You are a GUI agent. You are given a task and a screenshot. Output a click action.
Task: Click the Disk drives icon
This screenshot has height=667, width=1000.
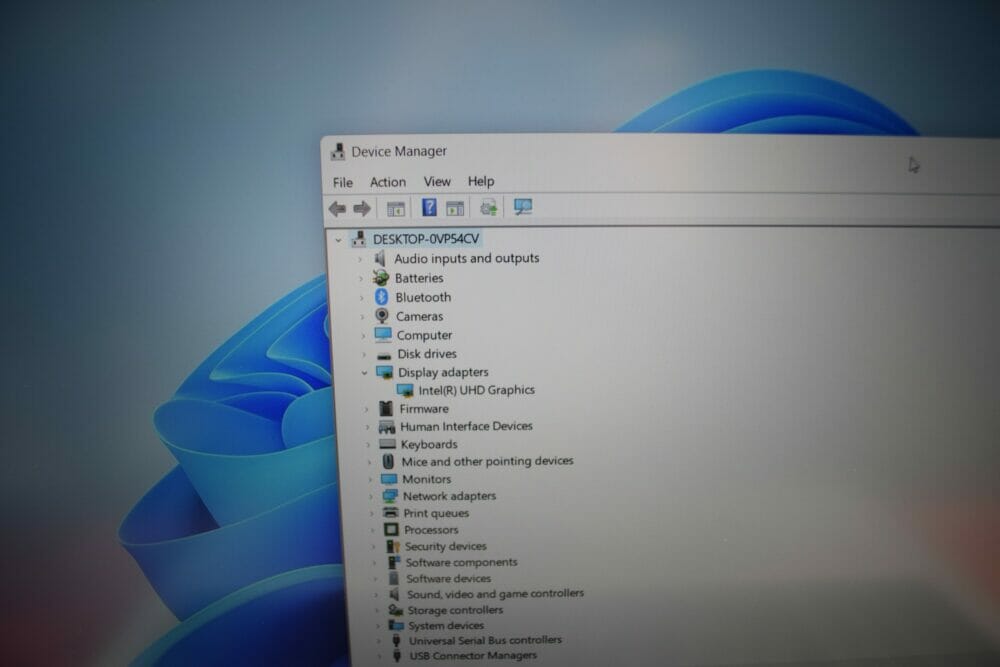[384, 355]
